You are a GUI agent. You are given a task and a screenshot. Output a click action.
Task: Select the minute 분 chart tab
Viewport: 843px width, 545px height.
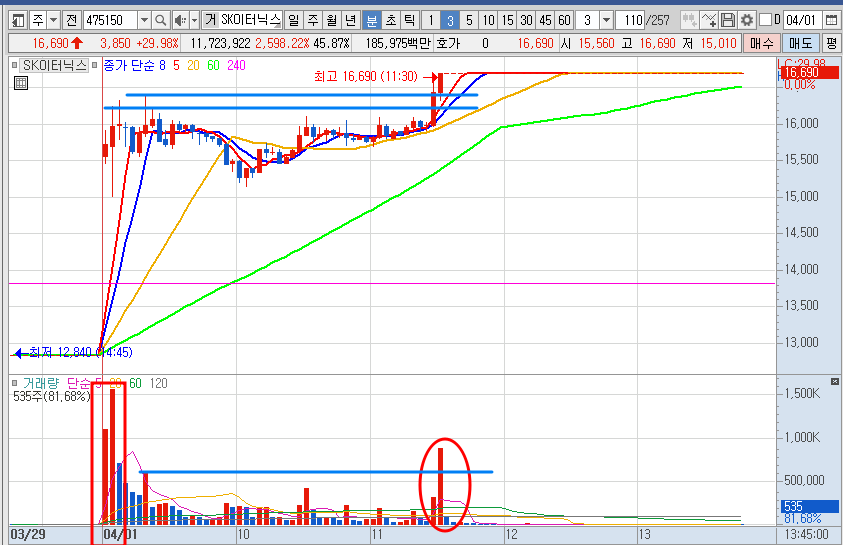[371, 21]
